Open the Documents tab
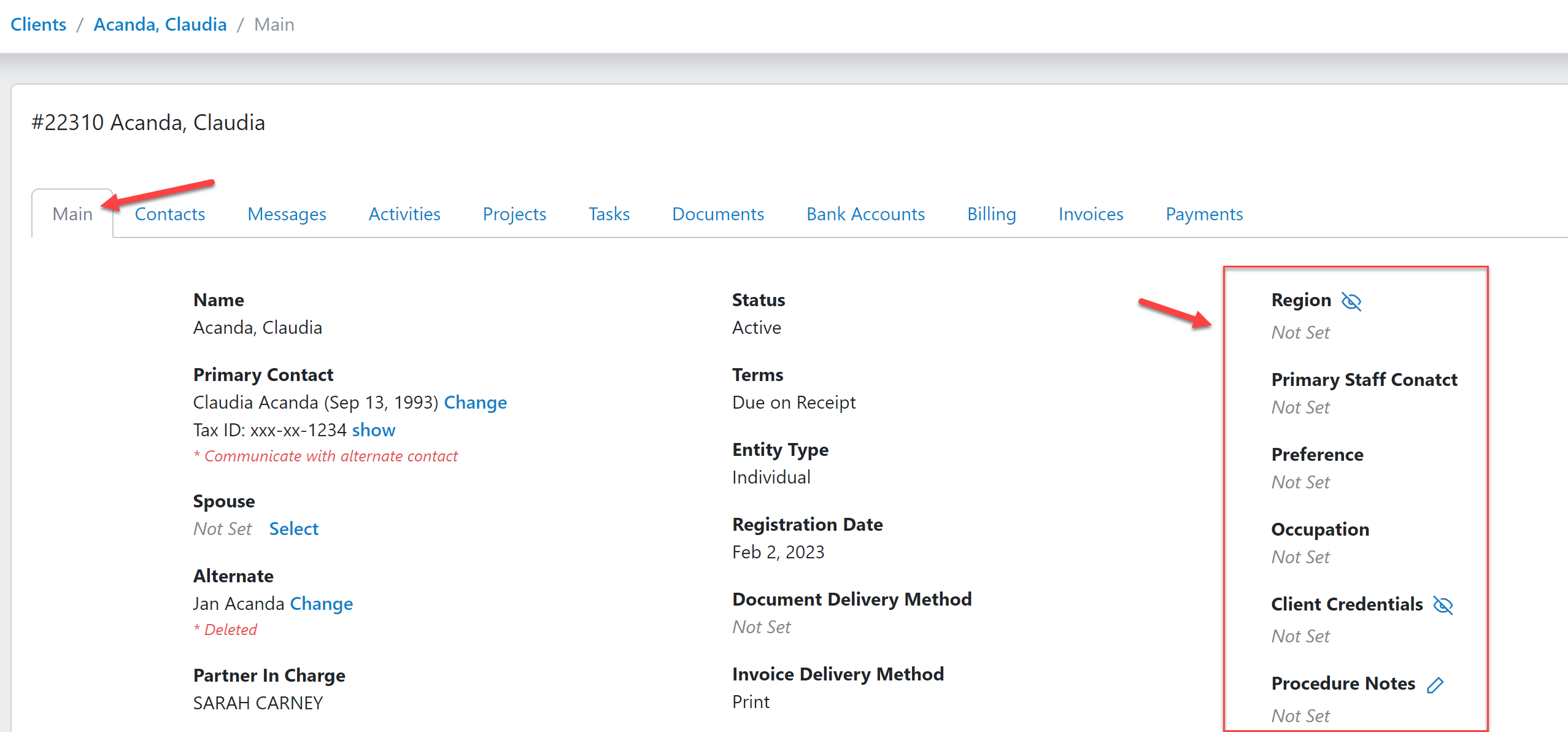The height and width of the screenshot is (732, 1568). coord(717,214)
